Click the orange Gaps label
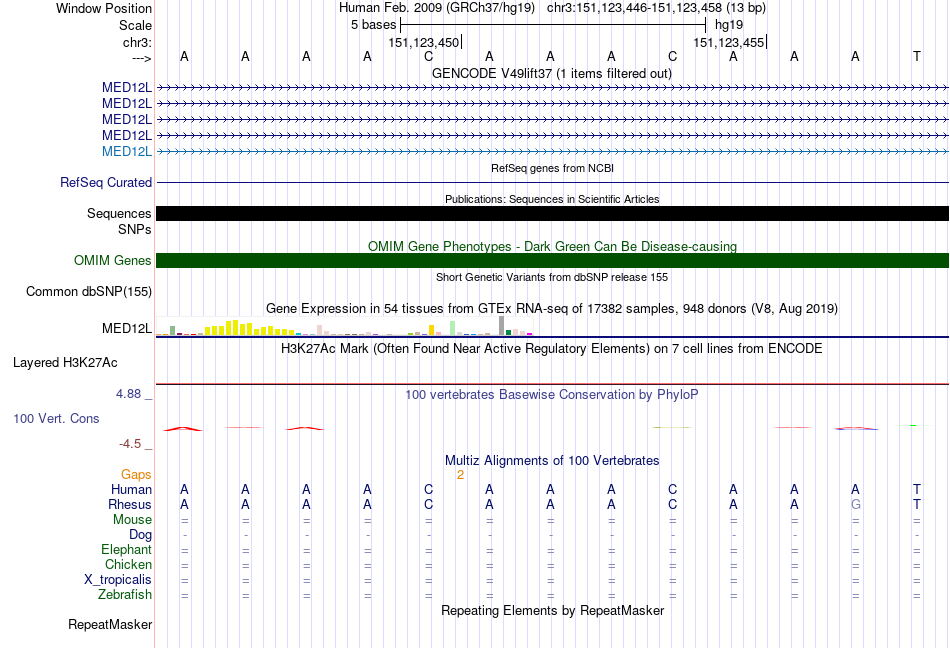This screenshot has width=950, height=648. coord(136,474)
